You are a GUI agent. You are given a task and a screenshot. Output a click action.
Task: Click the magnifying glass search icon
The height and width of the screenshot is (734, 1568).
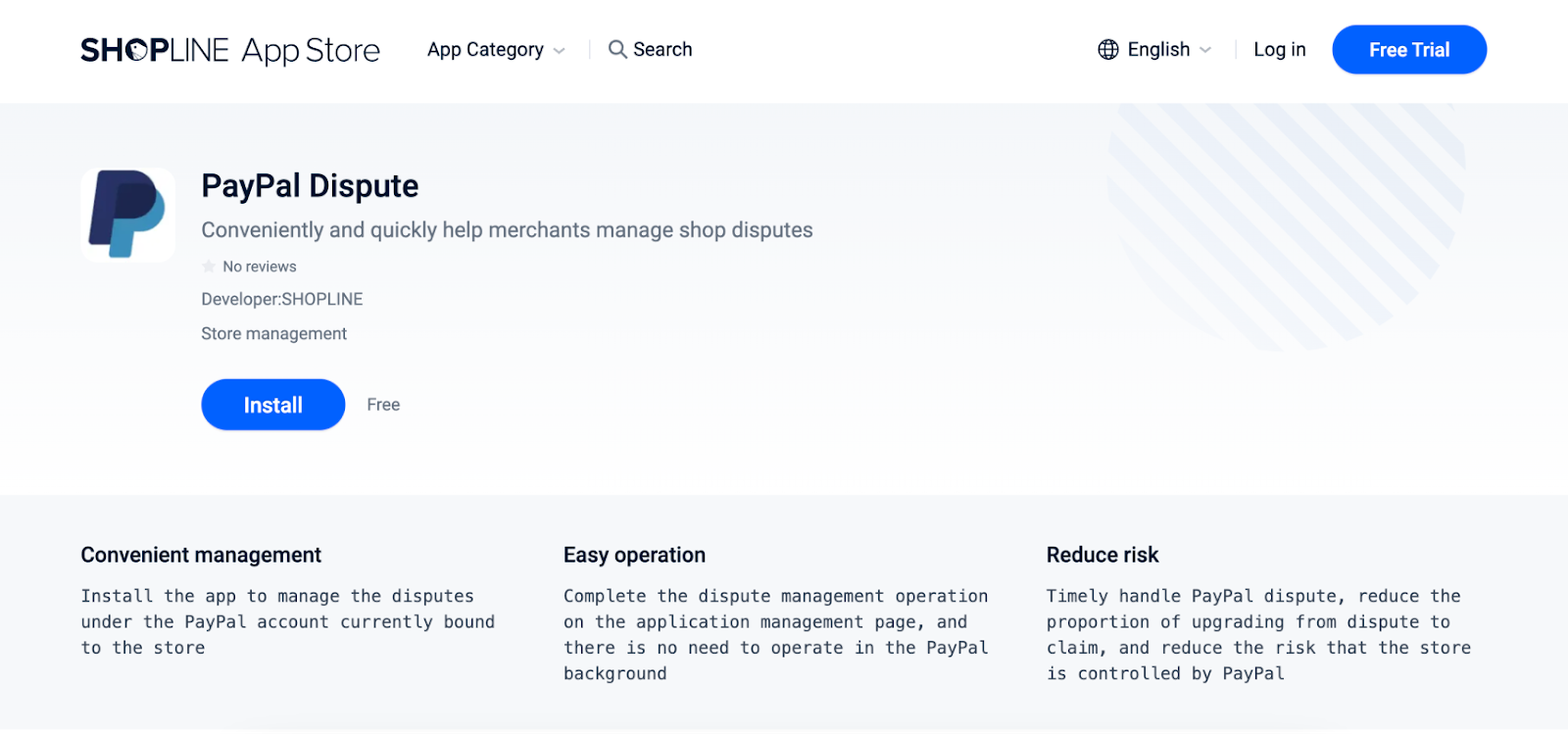click(617, 49)
